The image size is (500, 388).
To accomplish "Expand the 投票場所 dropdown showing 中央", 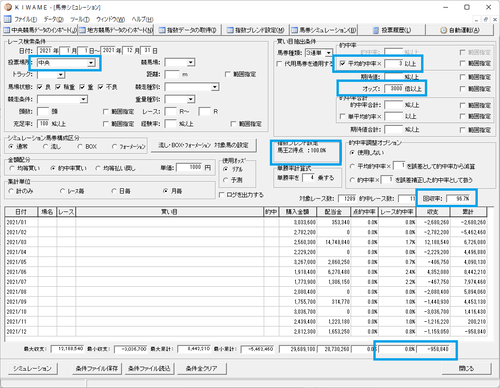I will click(91, 63).
